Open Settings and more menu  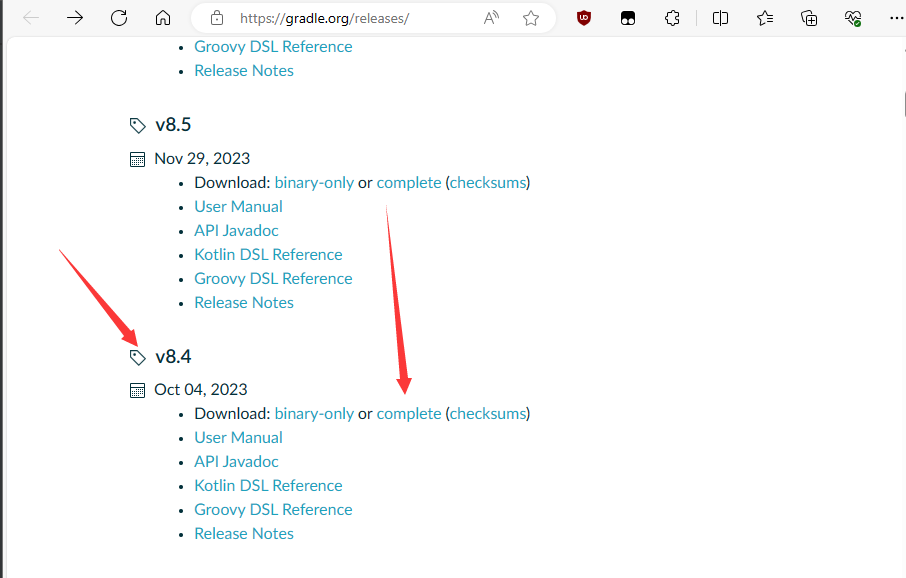click(x=897, y=18)
